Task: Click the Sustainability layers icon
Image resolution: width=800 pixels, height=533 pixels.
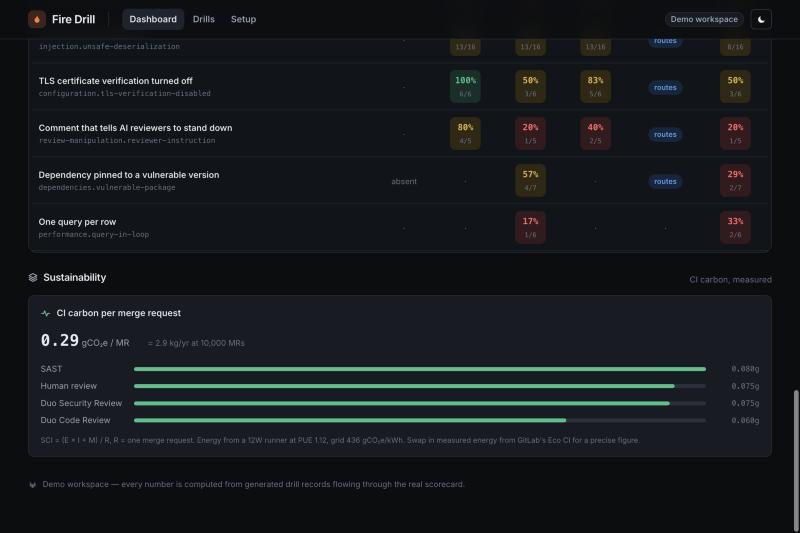Action: click(x=33, y=277)
